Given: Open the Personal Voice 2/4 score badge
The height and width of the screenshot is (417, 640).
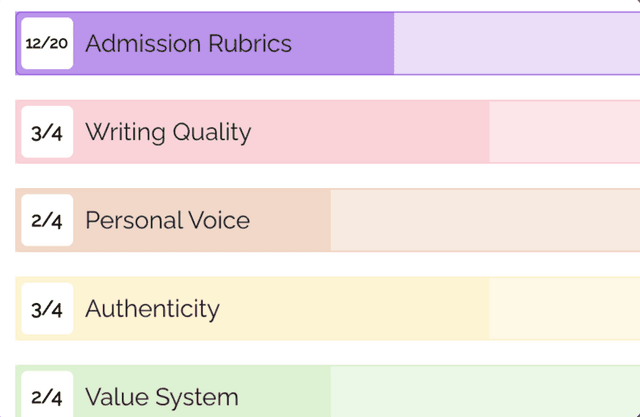Looking at the screenshot, I should 47,220.
